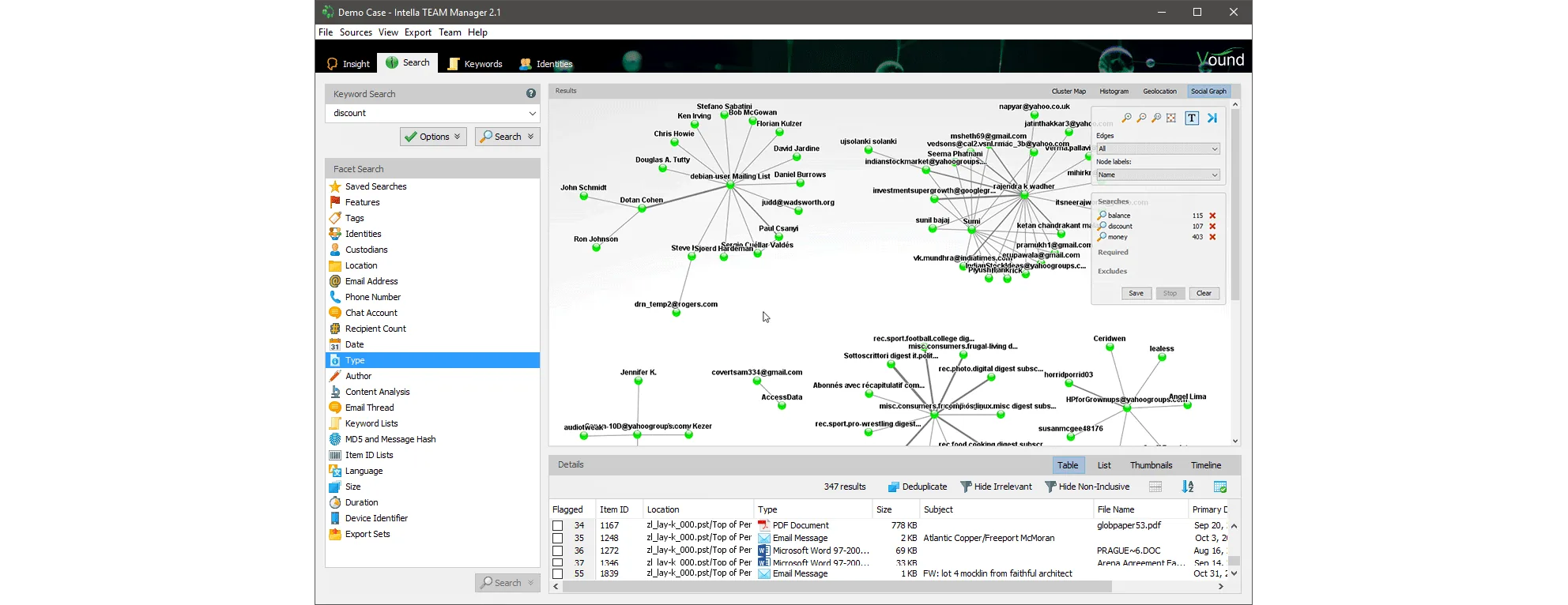The width and height of the screenshot is (1568, 605).
Task: Click the gray table grid icon
Action: tap(1155, 487)
